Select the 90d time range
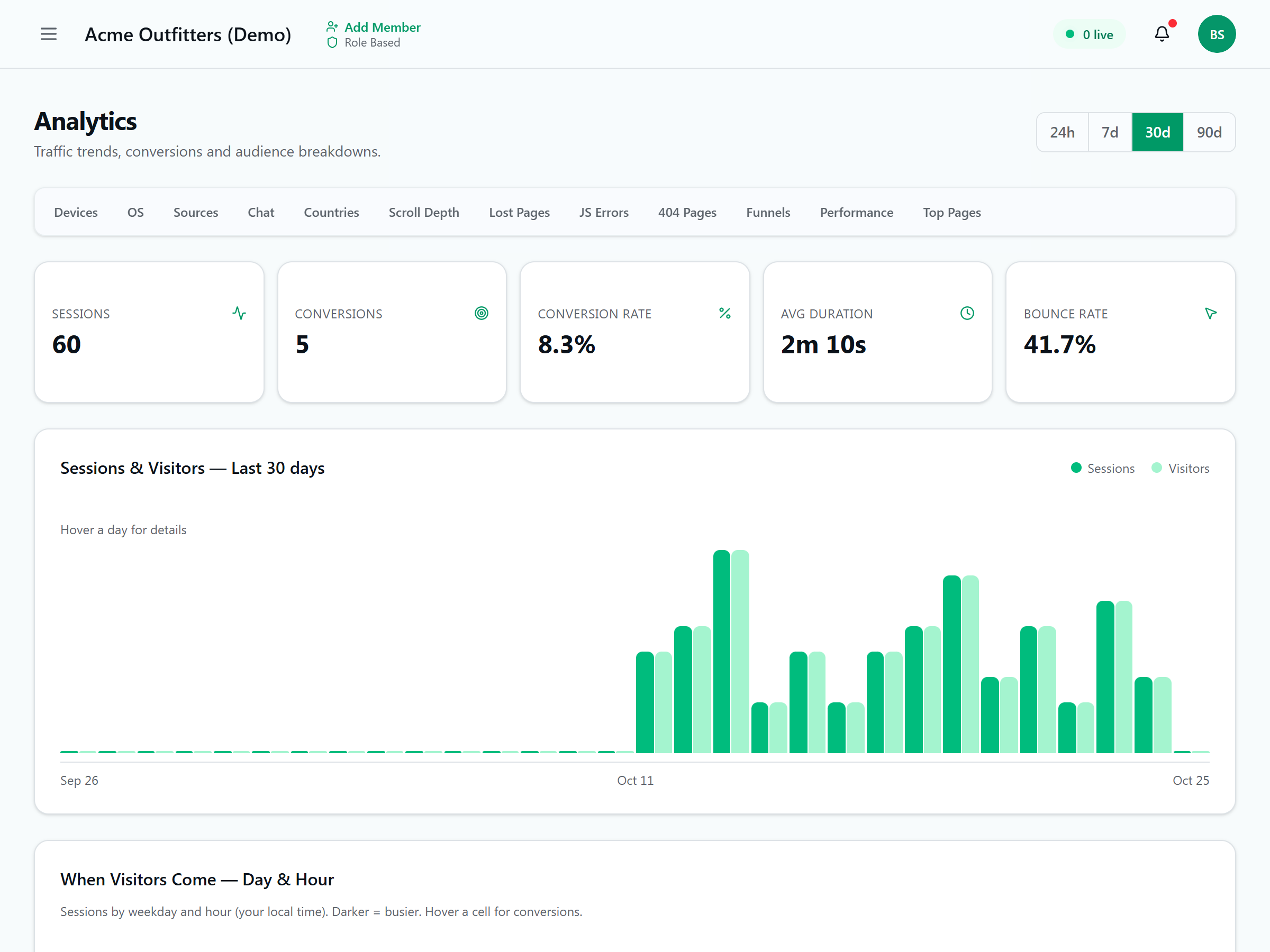1270x952 pixels. coord(1209,133)
